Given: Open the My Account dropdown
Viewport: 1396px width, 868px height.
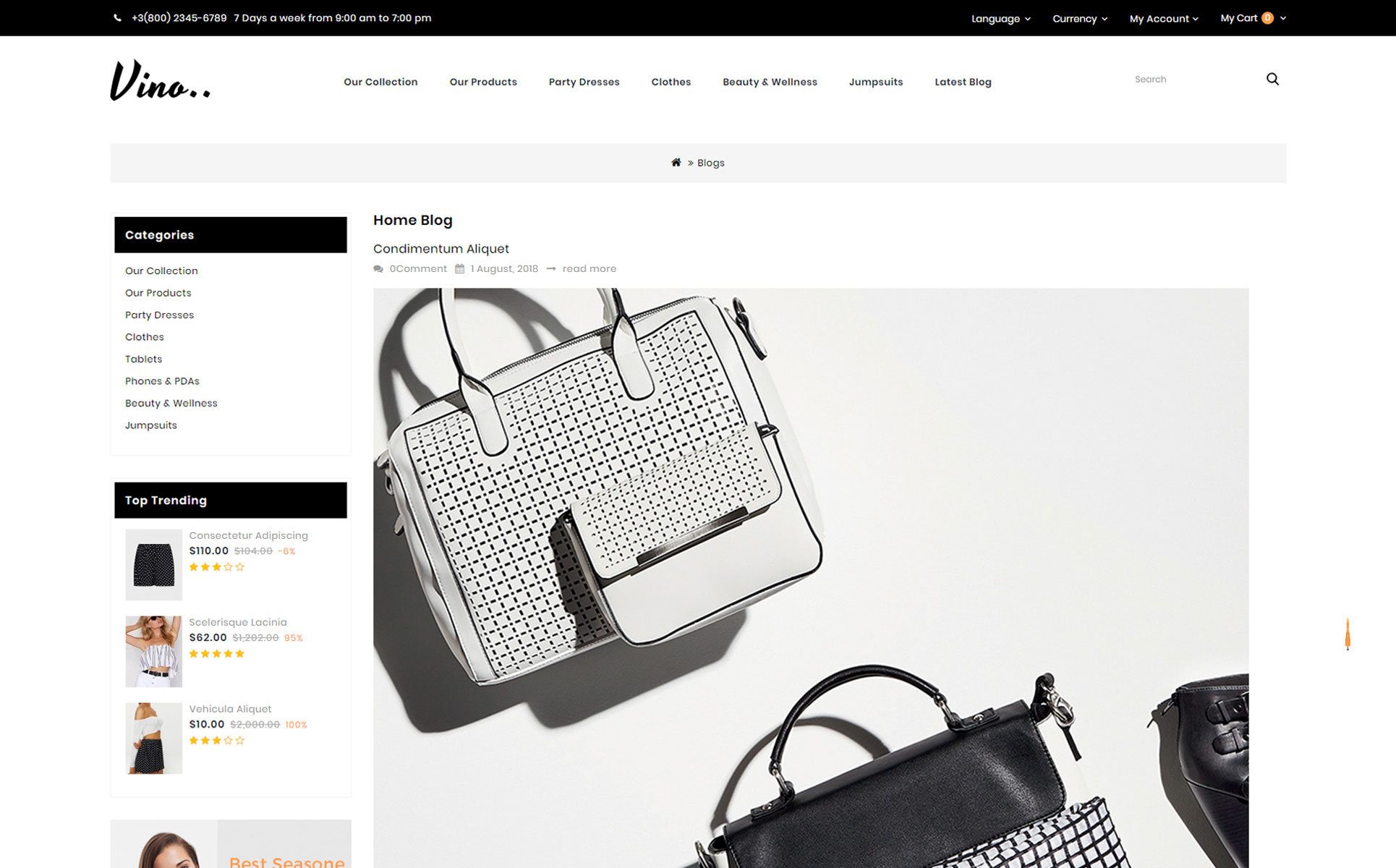Looking at the screenshot, I should (x=1164, y=19).
